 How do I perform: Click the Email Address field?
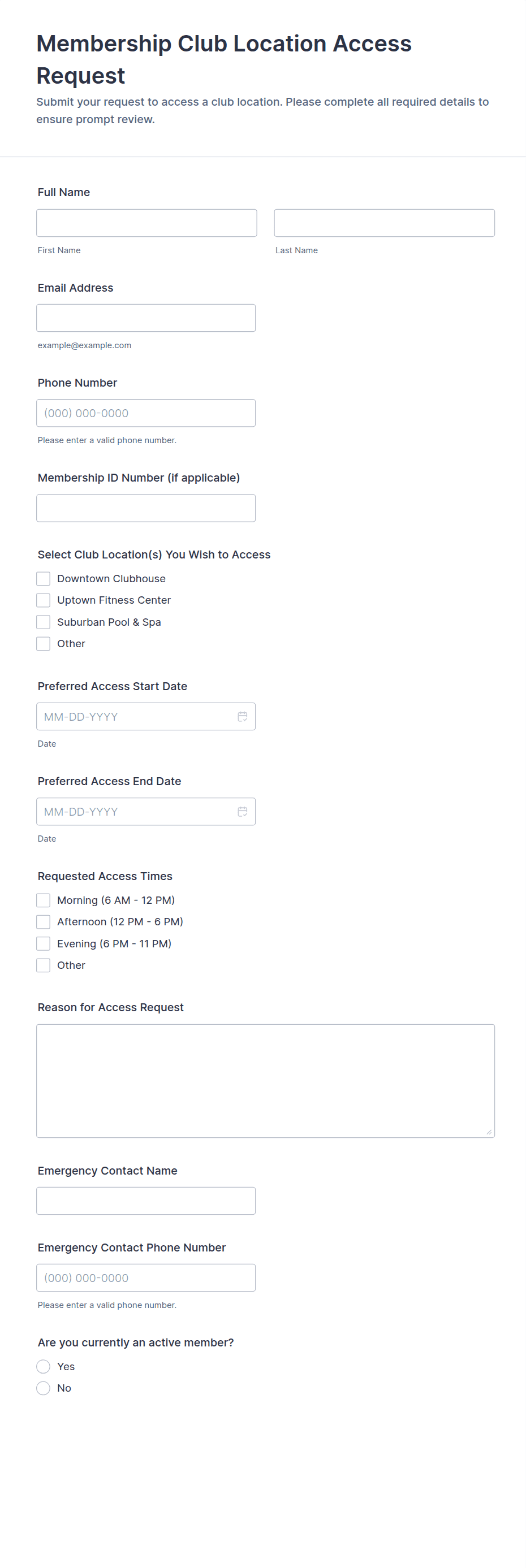click(145, 318)
